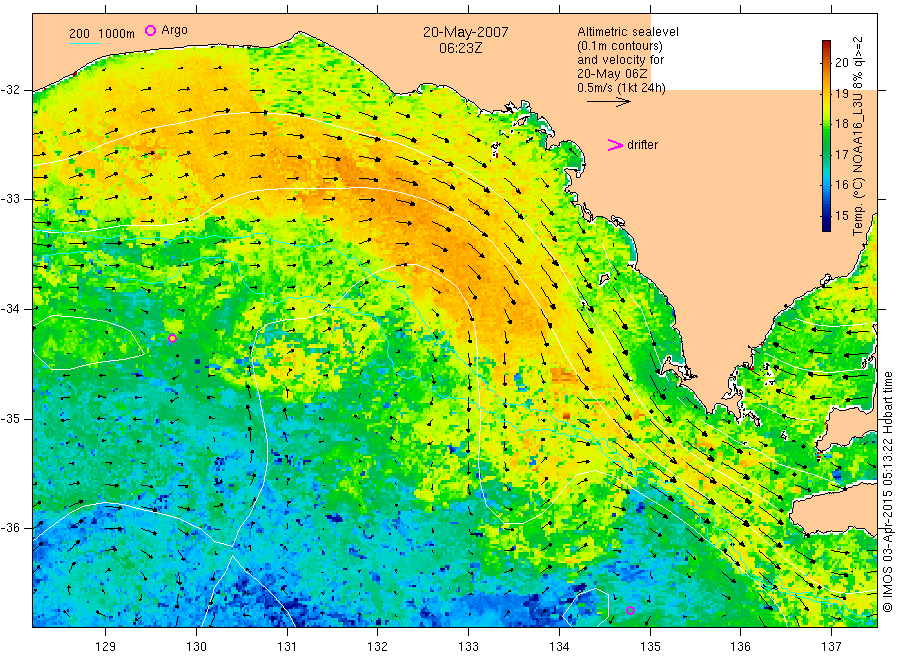Click the colorbar value '18'
900x660 pixels.
[841, 124]
